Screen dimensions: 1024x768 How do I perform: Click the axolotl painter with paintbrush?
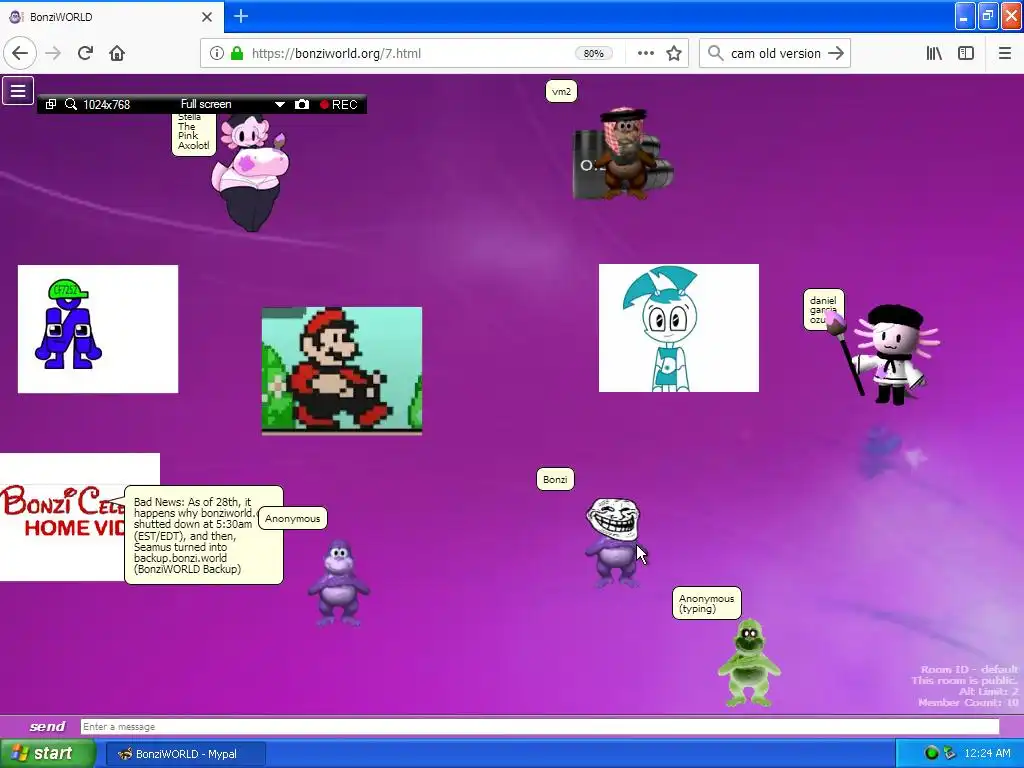pyautogui.click(x=888, y=355)
